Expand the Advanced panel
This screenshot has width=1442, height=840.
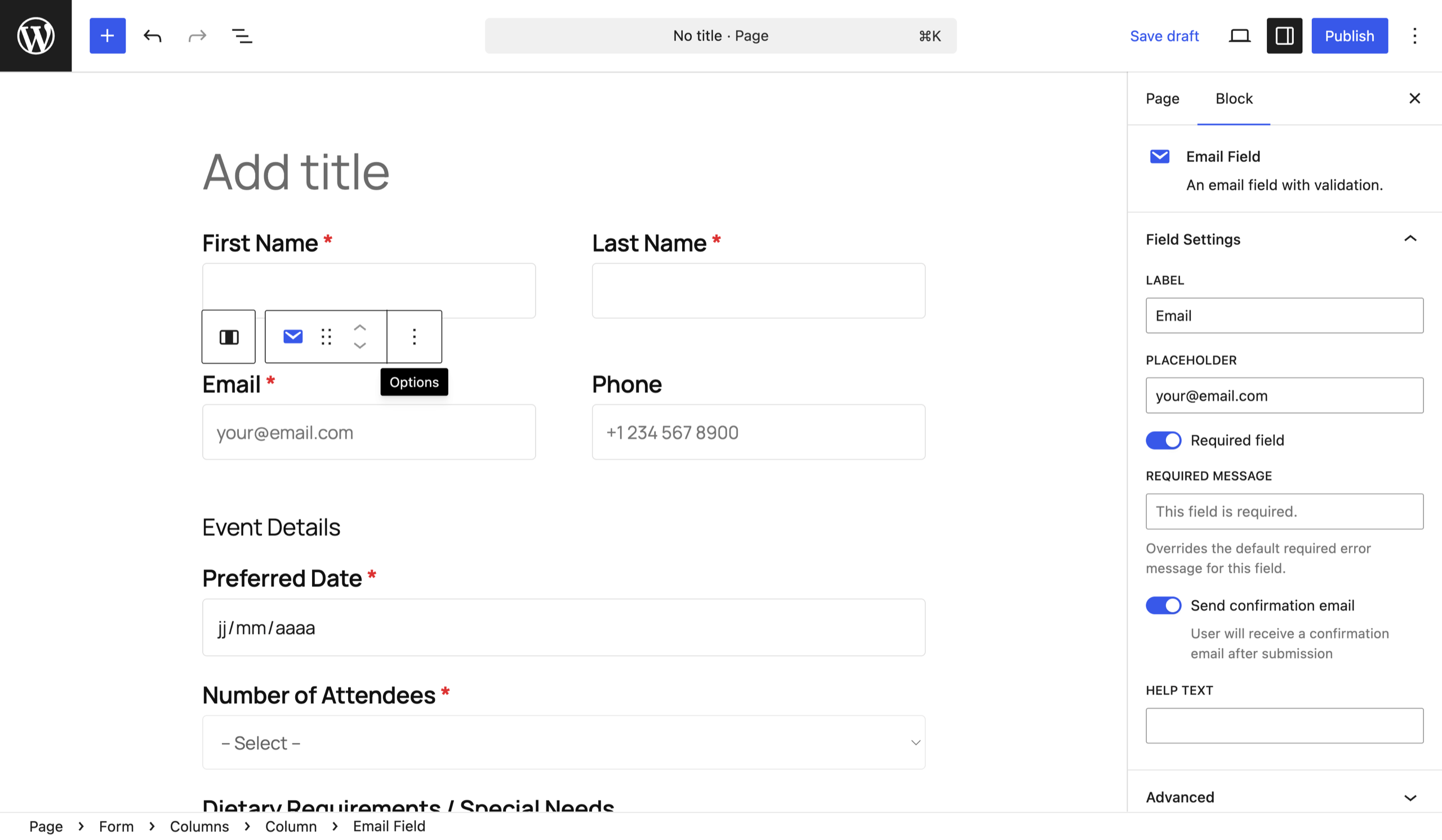1410,797
